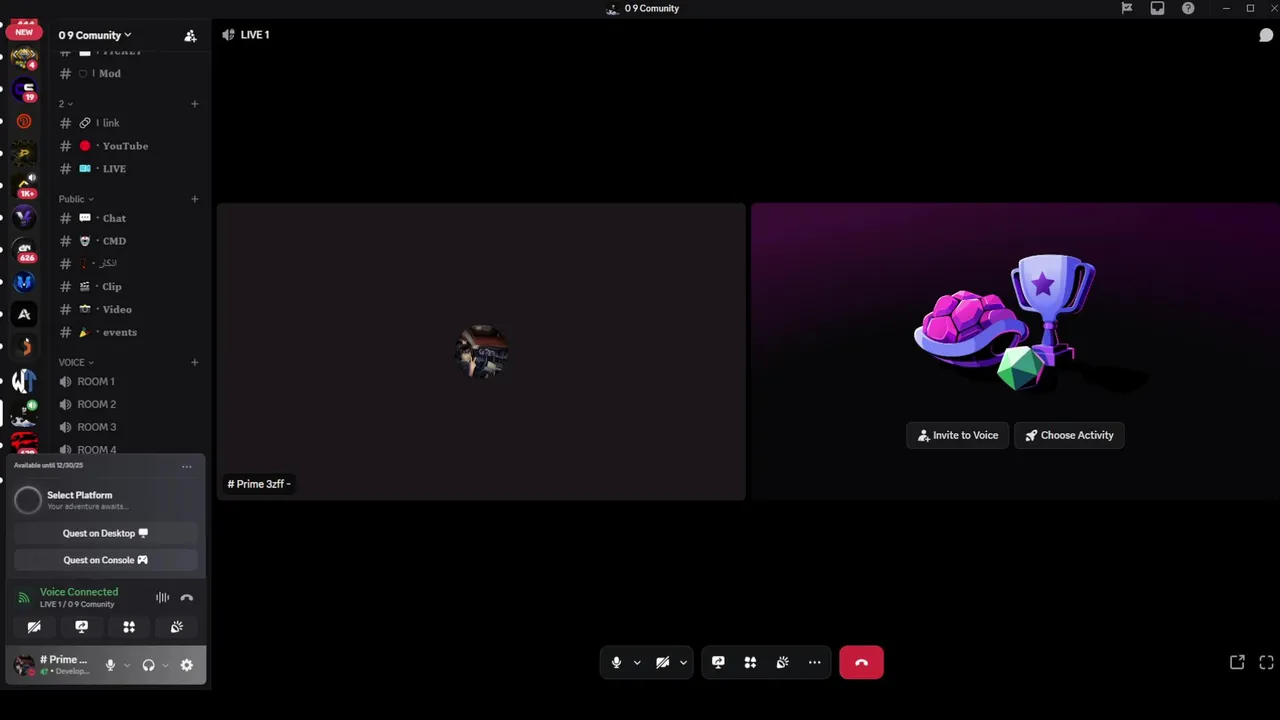
Task: Open User Settings gear icon
Action: 186,665
